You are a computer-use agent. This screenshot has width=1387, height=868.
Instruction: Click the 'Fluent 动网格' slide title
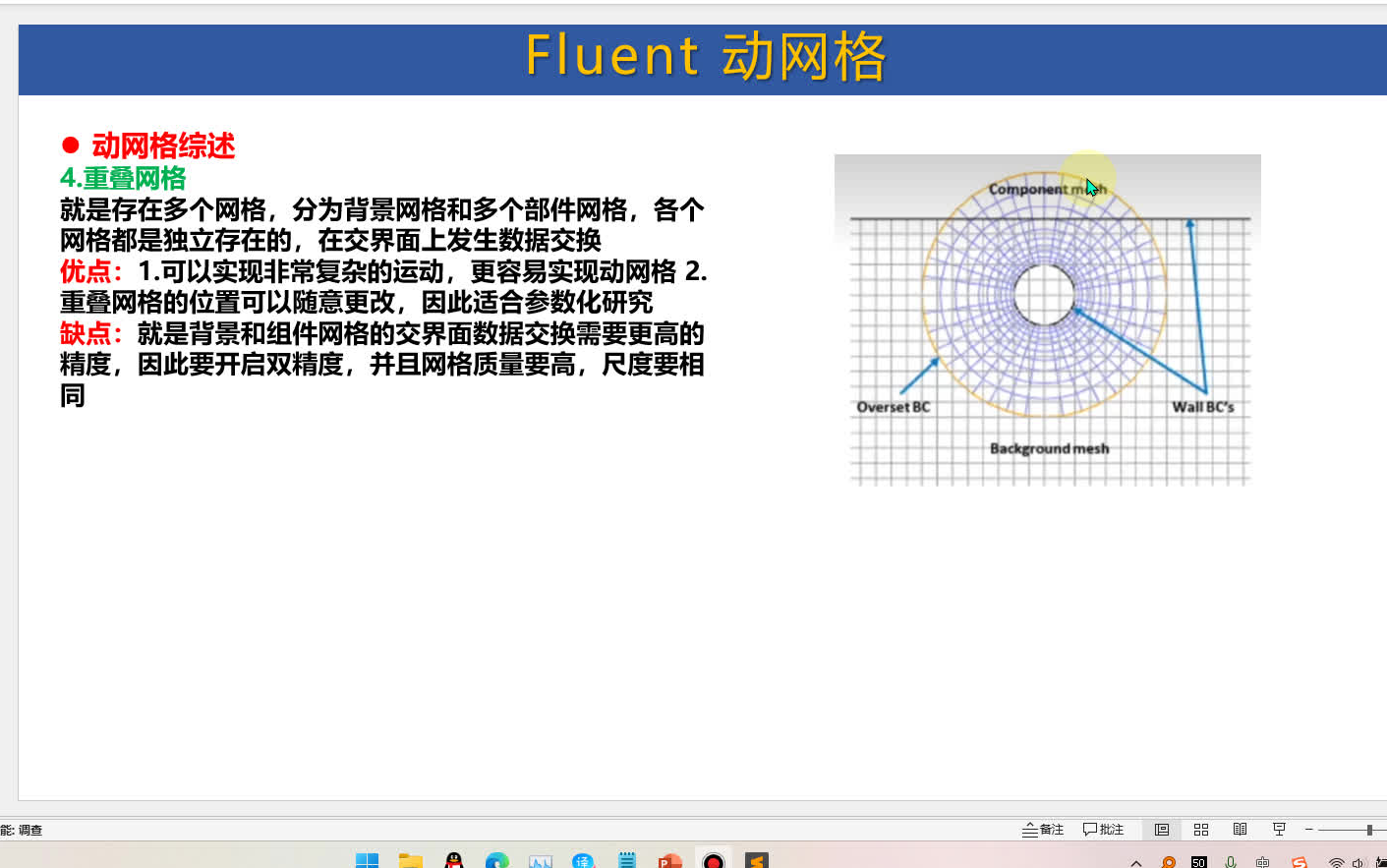(x=706, y=56)
